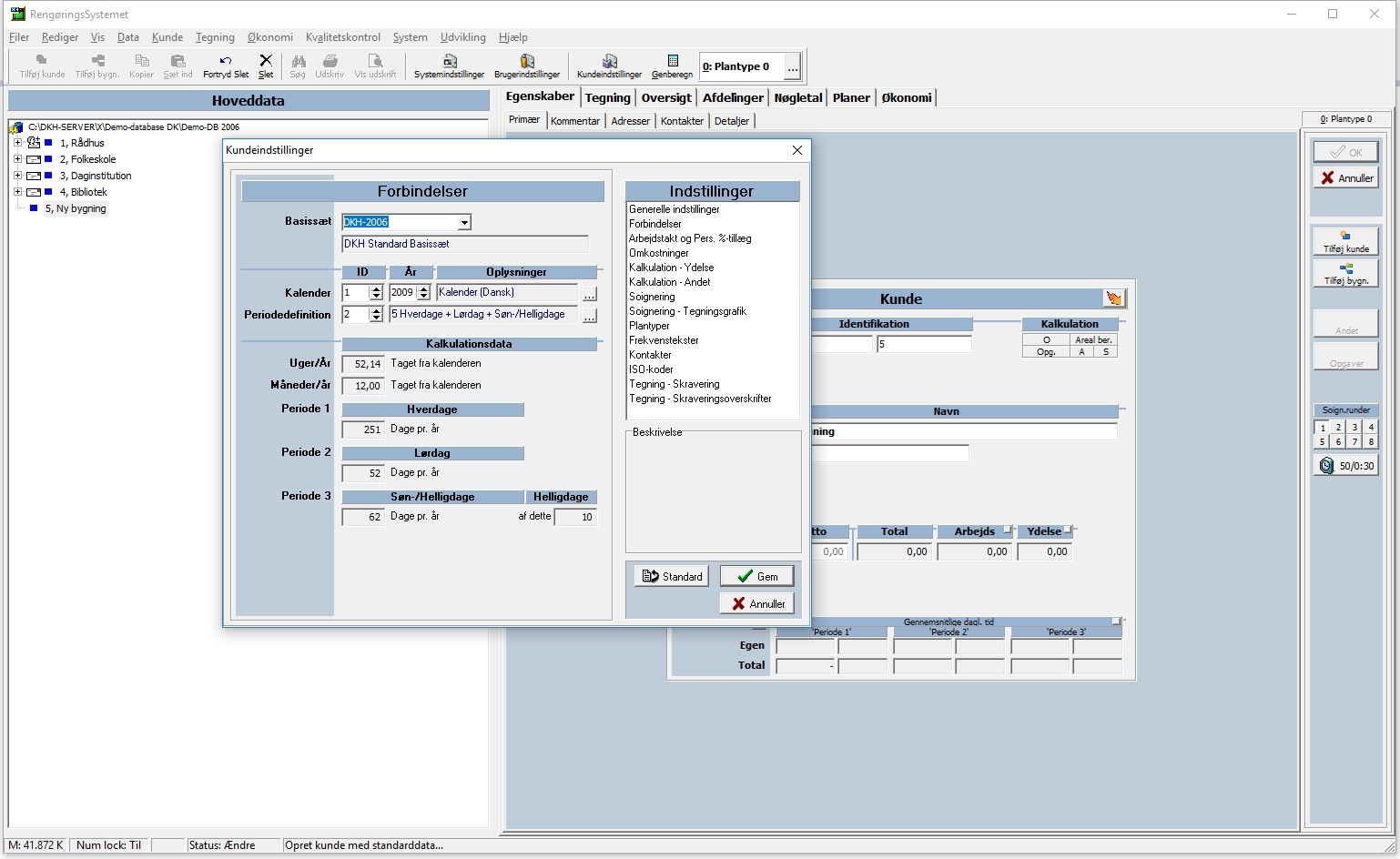The width and height of the screenshot is (1400, 859).
Task: Select Kalkulation - Ydelse in Indstillinger list
Action: tap(672, 268)
